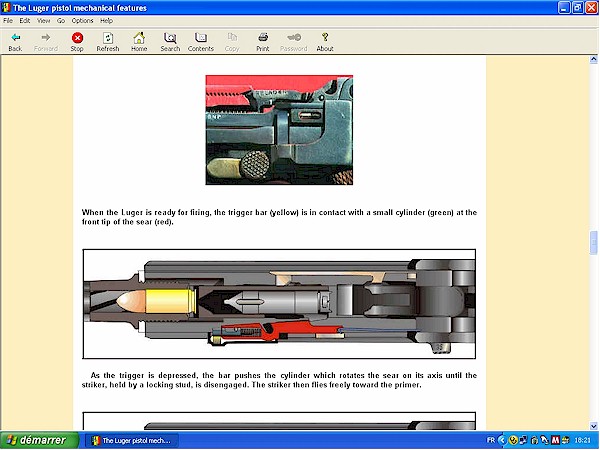Click the démarrer Start button

coord(39,440)
